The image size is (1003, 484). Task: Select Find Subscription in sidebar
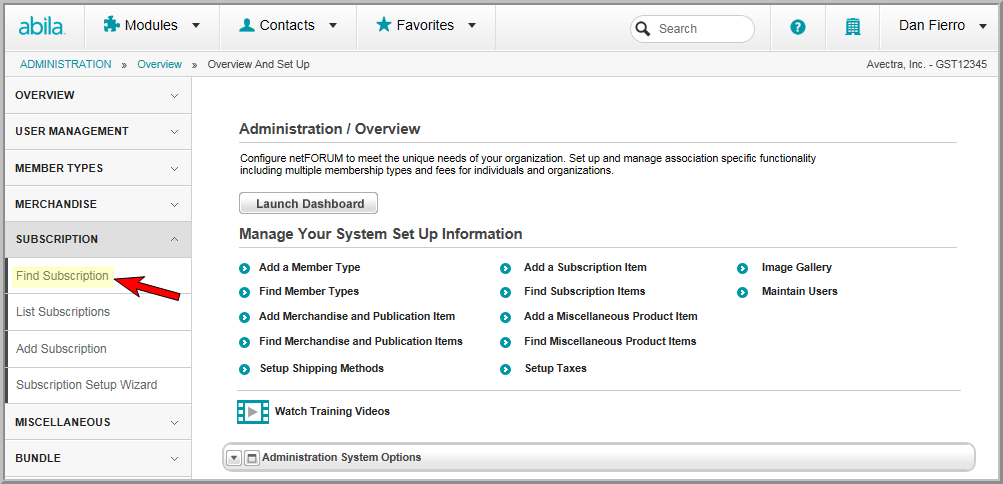62,276
